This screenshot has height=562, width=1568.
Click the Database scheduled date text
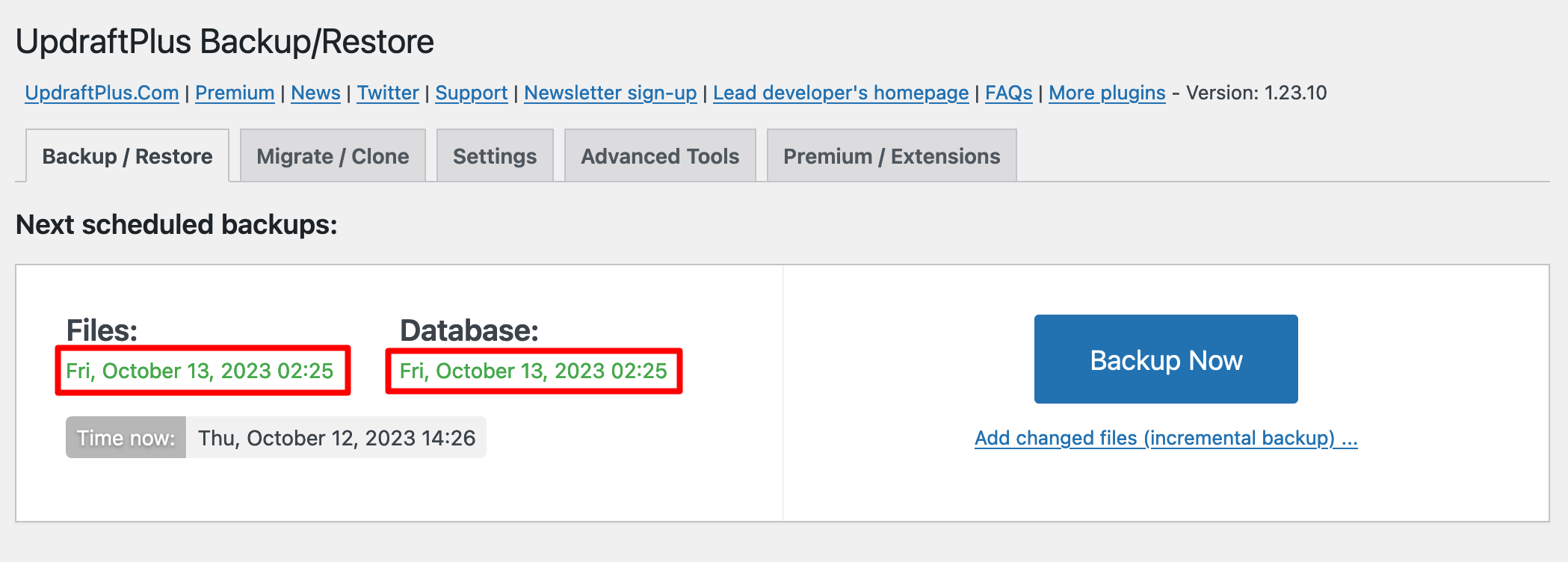point(534,371)
